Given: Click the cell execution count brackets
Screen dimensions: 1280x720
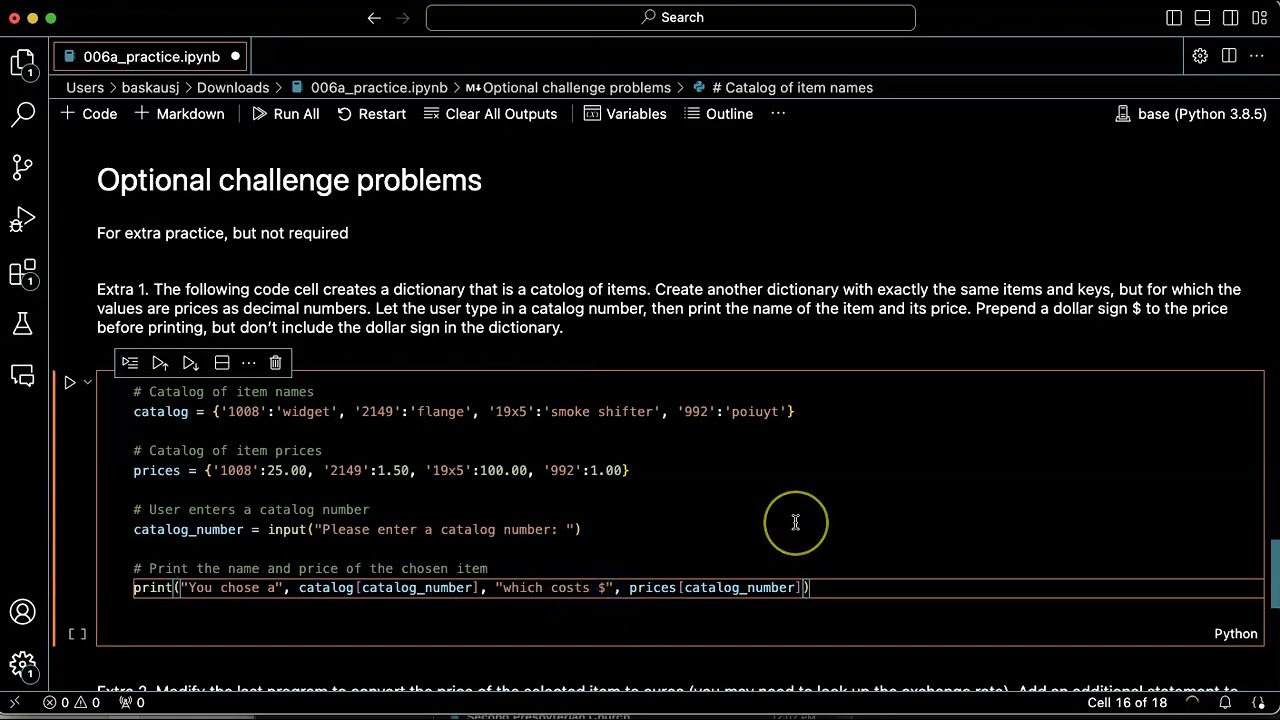Looking at the screenshot, I should tap(77, 634).
